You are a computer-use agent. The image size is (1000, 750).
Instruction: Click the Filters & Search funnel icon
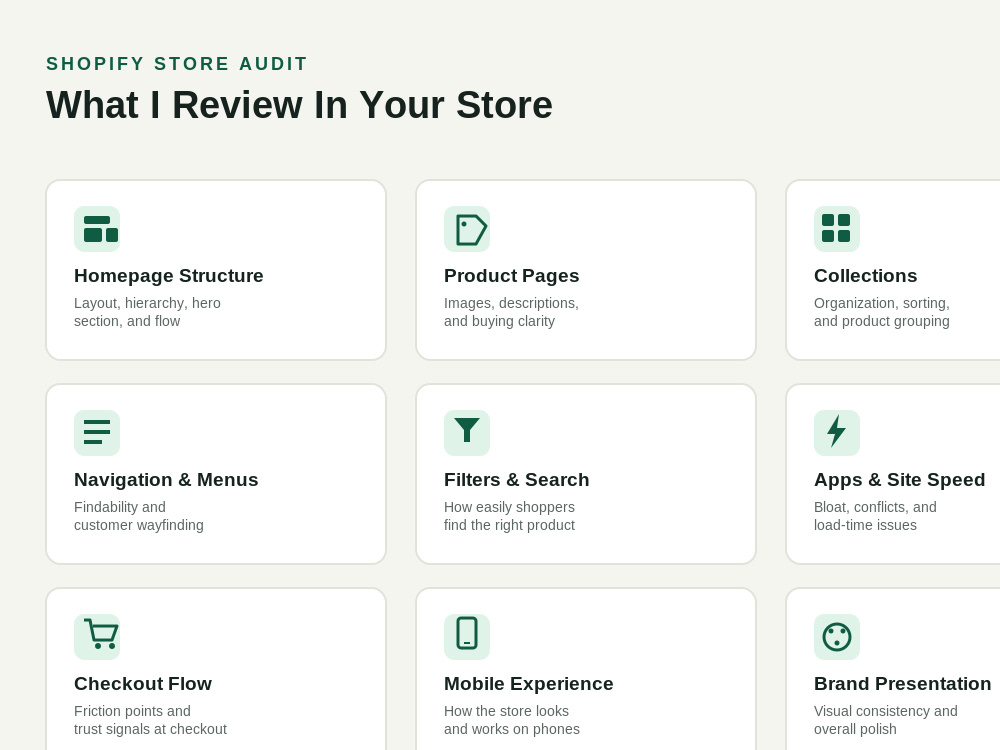pos(467,433)
